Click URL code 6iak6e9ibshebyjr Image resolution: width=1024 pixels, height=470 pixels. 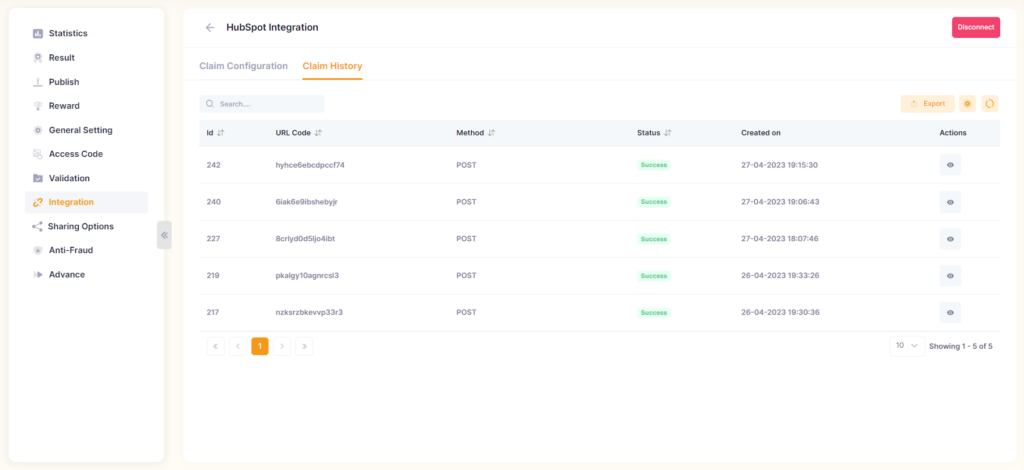point(306,202)
